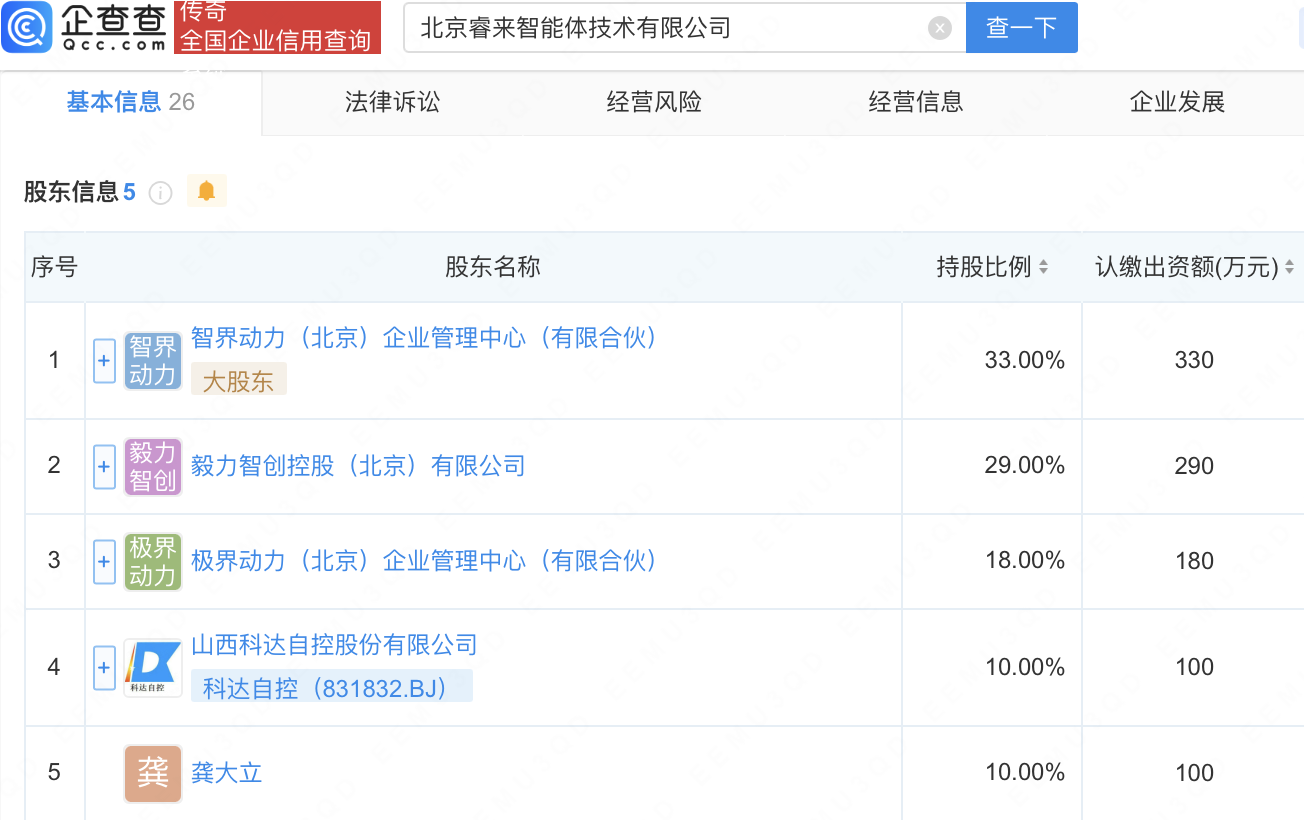Expand row 2 毅力智创 shareholder details
The width and height of the screenshot is (1304, 820).
104,466
